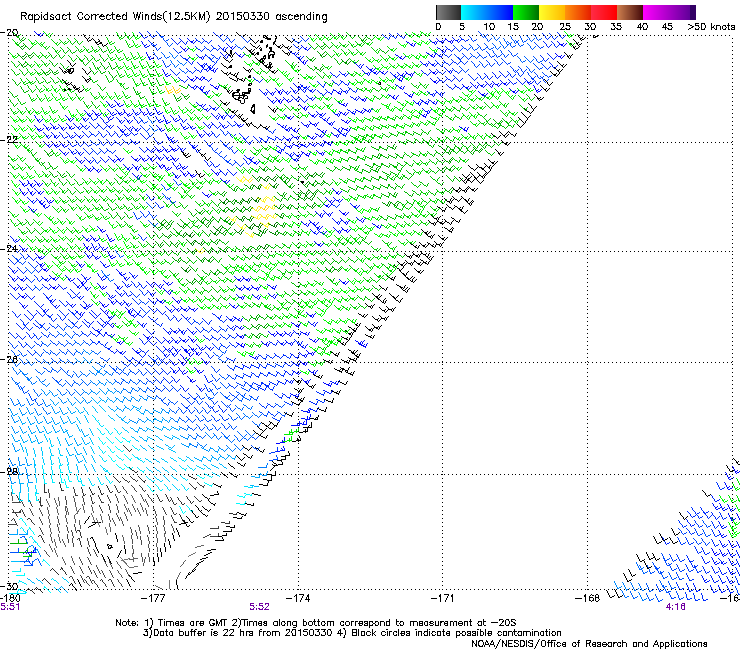
Task: Click the -168 longitude axis label
Action: pyautogui.click(x=587, y=599)
